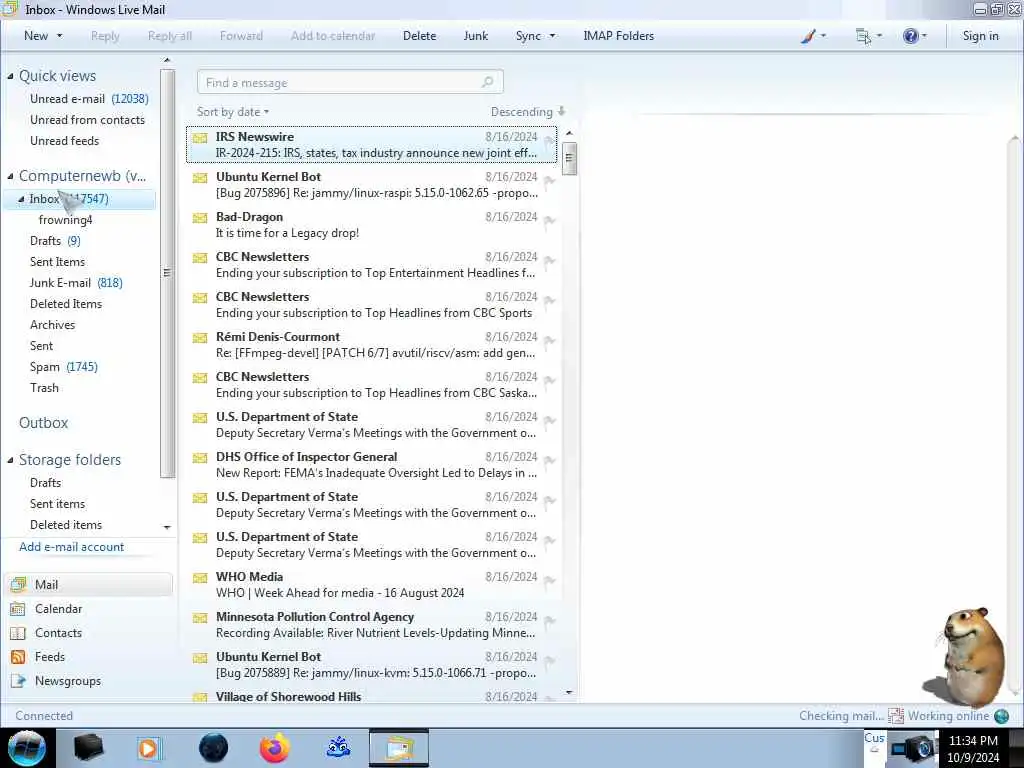
Task: Open the Village of Shorewood Hills message
Action: coord(372,696)
